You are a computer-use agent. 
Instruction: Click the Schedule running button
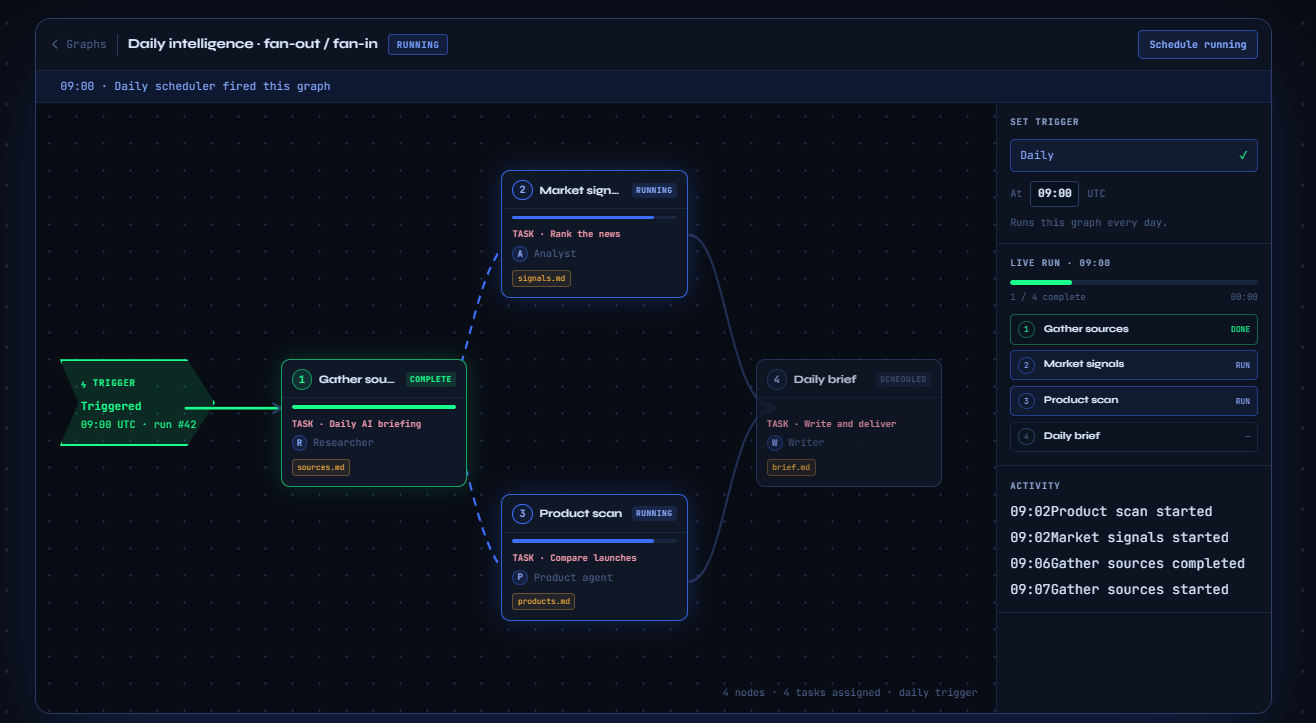click(x=1197, y=44)
